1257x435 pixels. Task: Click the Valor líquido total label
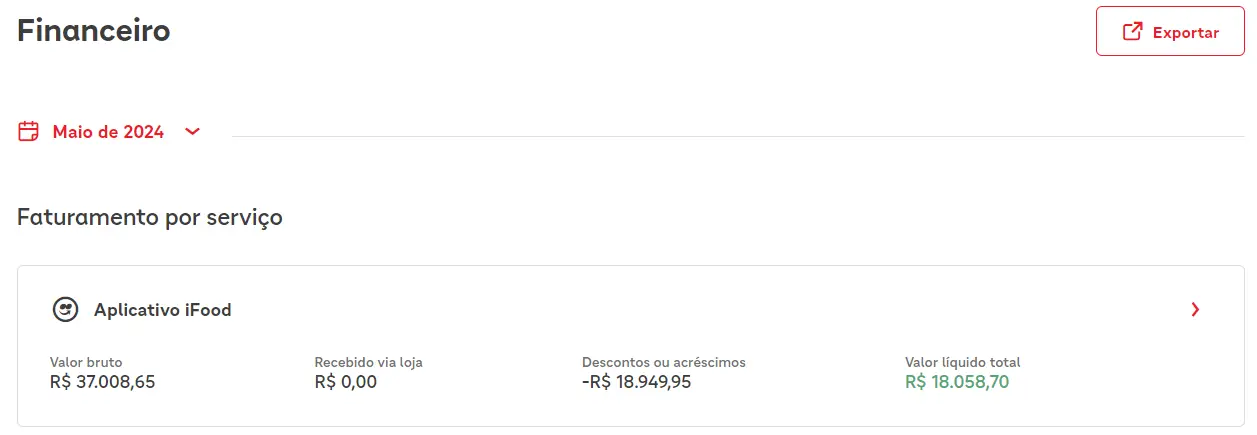[x=963, y=362]
